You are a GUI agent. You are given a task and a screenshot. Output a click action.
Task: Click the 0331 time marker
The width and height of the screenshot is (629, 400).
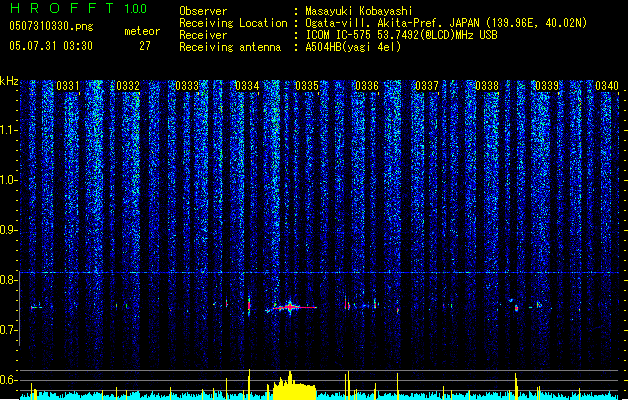(68, 86)
